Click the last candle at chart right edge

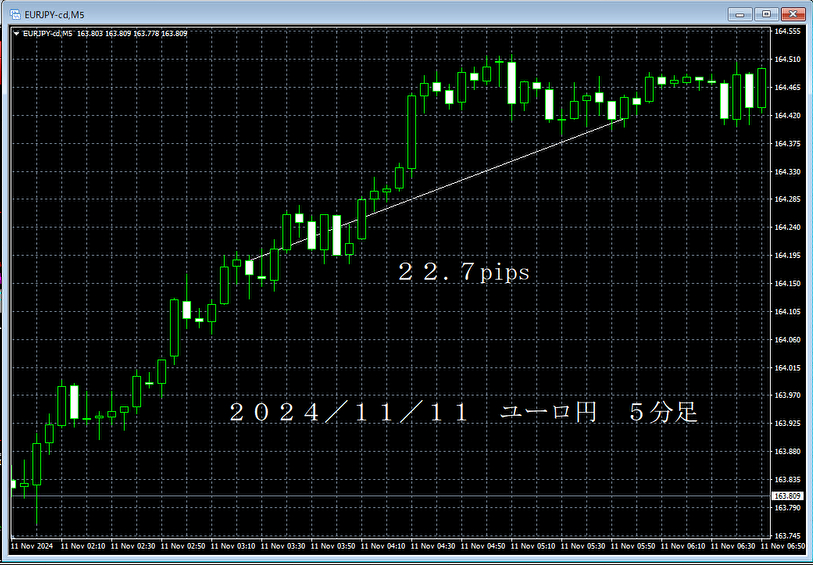click(761, 88)
